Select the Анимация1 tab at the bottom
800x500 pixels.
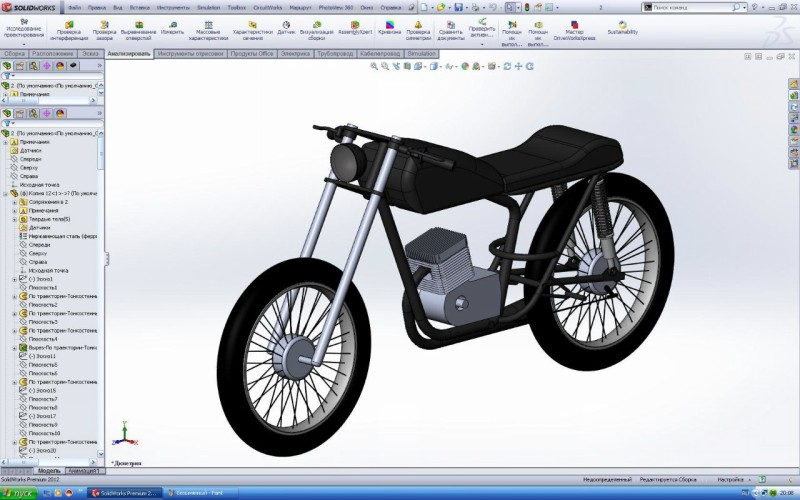coord(83,471)
